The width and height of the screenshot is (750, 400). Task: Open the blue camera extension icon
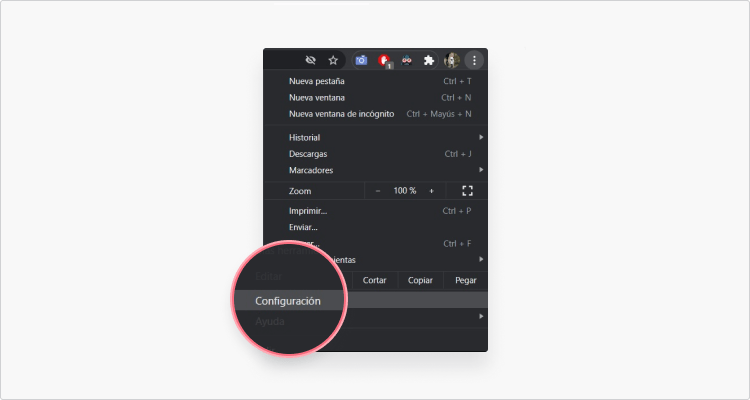pyautogui.click(x=362, y=60)
